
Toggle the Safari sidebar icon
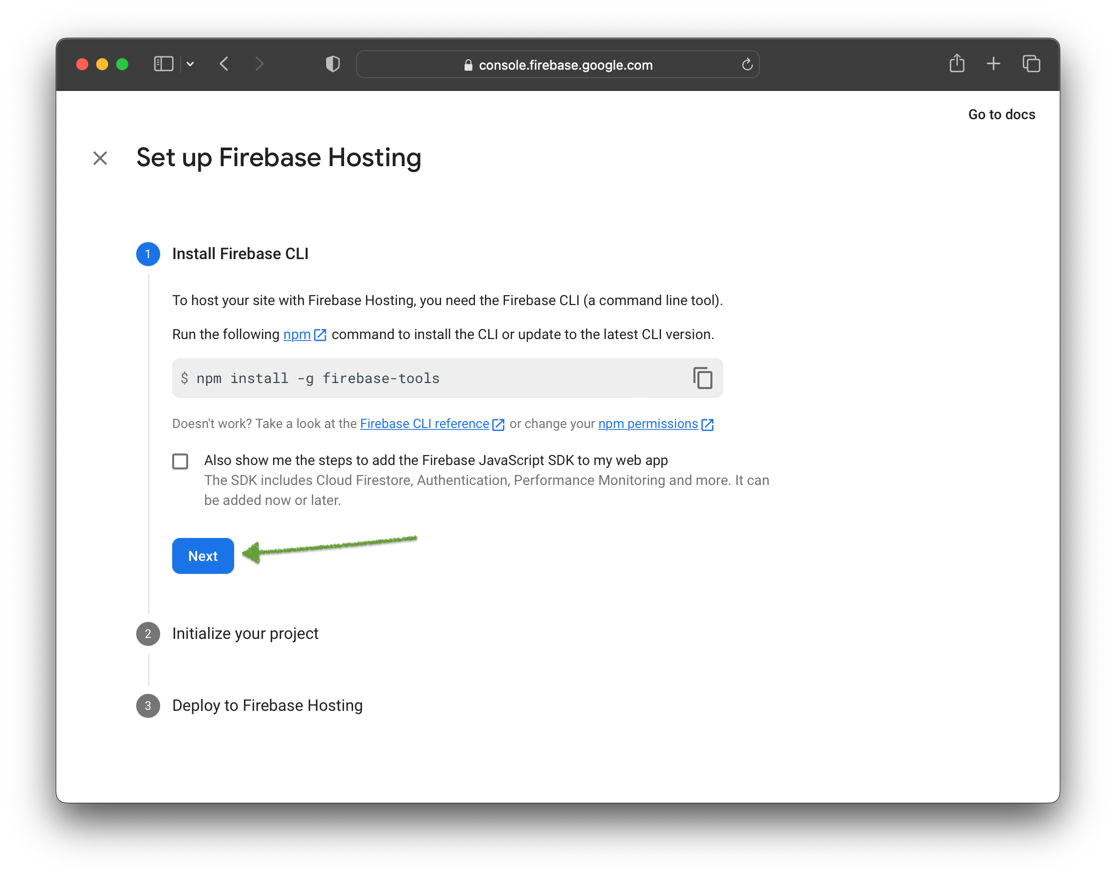coord(164,64)
